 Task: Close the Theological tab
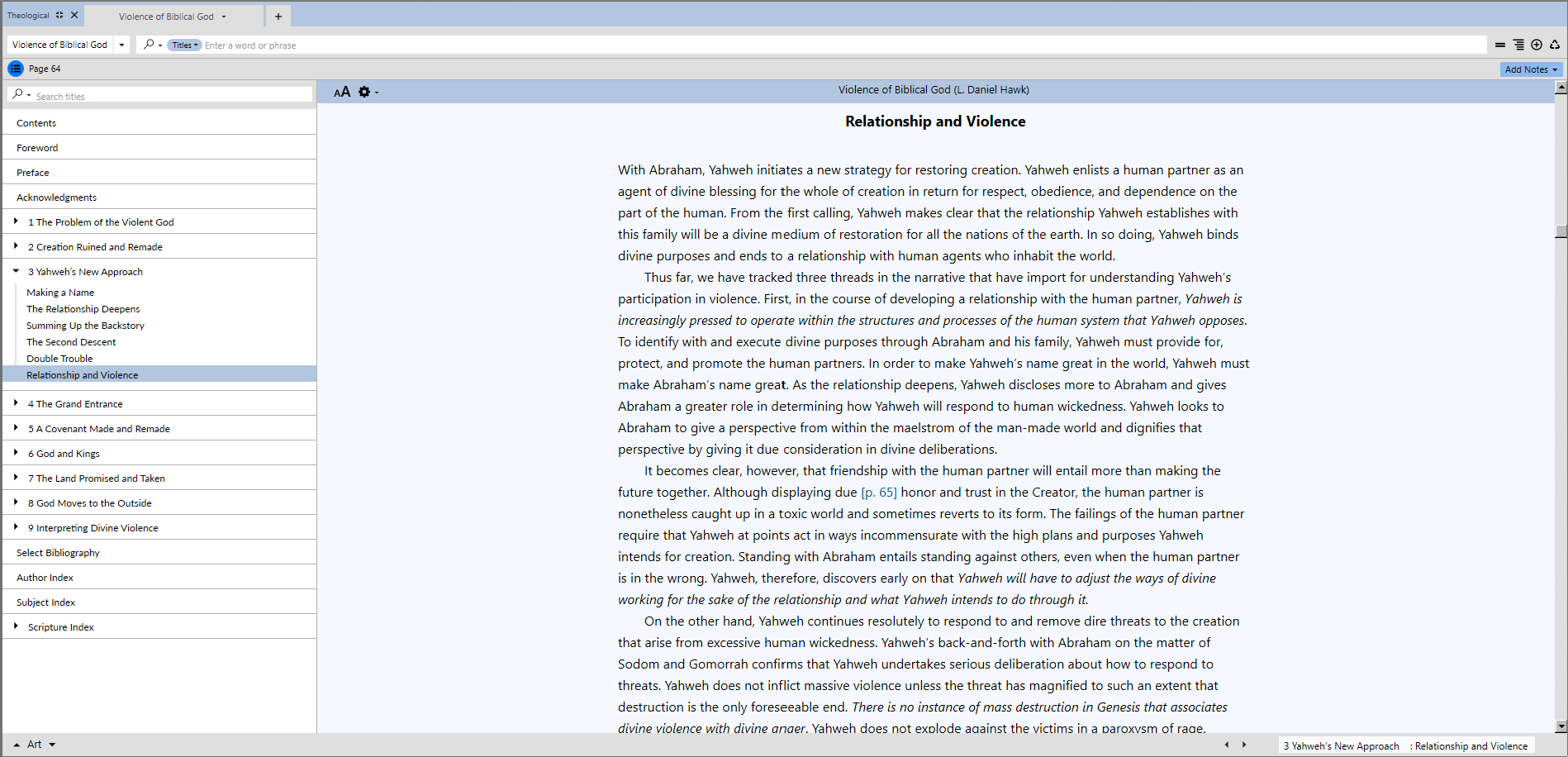(74, 15)
